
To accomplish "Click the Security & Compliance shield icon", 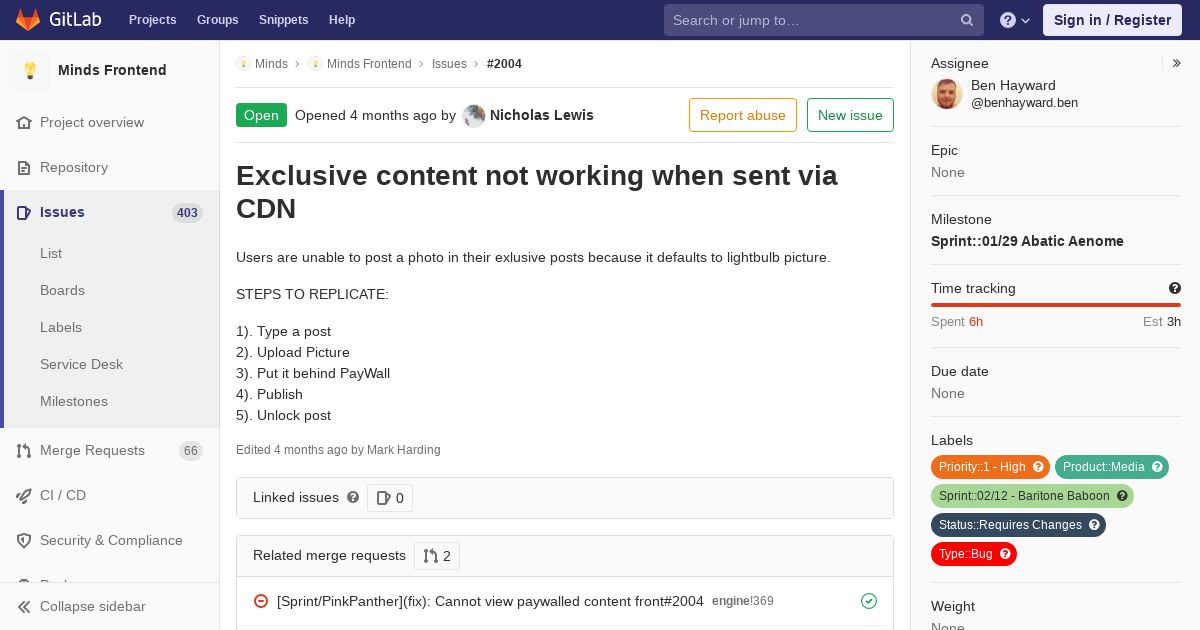I will click(x=24, y=540).
